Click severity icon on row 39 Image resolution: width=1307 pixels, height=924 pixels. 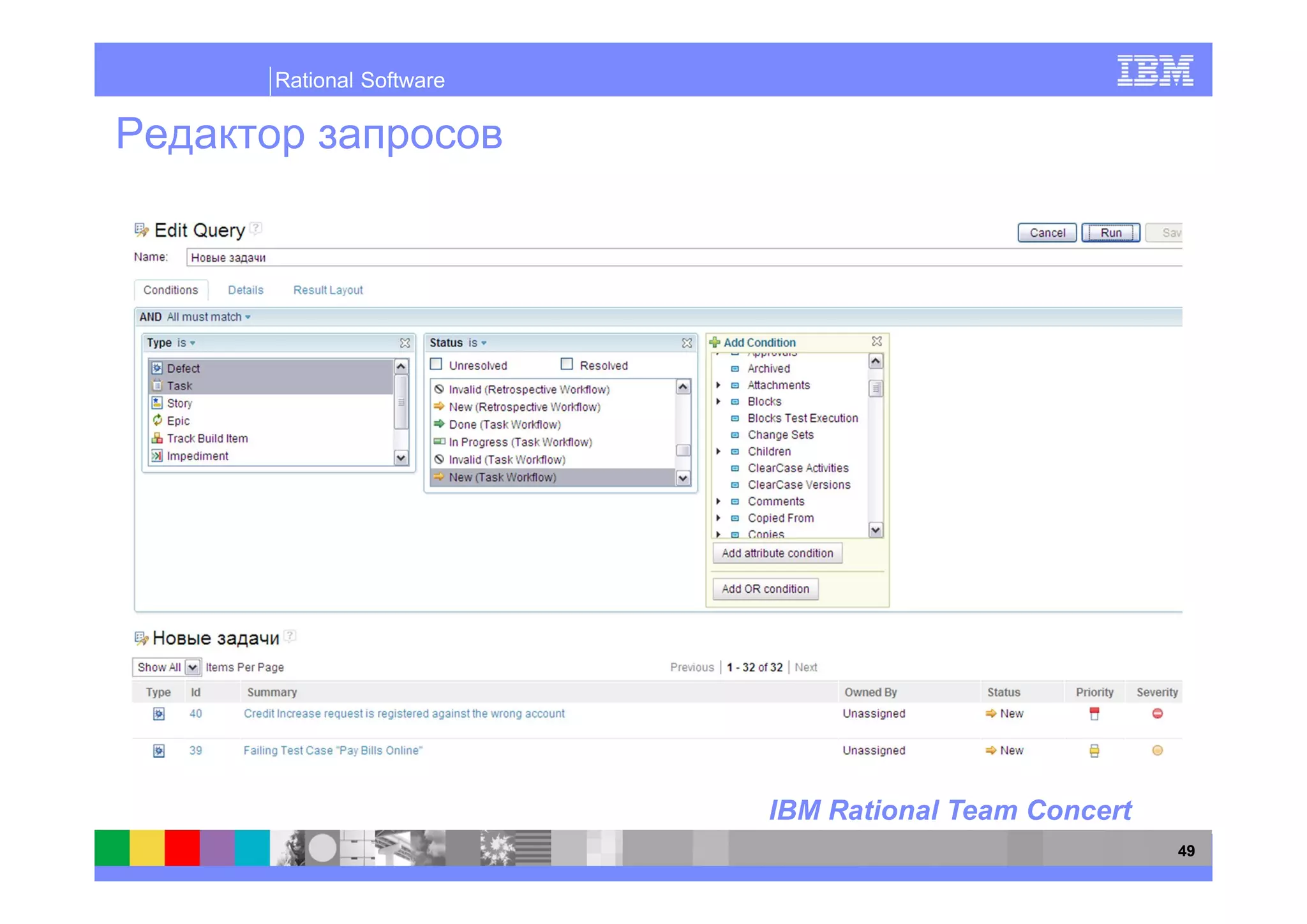(x=1158, y=750)
